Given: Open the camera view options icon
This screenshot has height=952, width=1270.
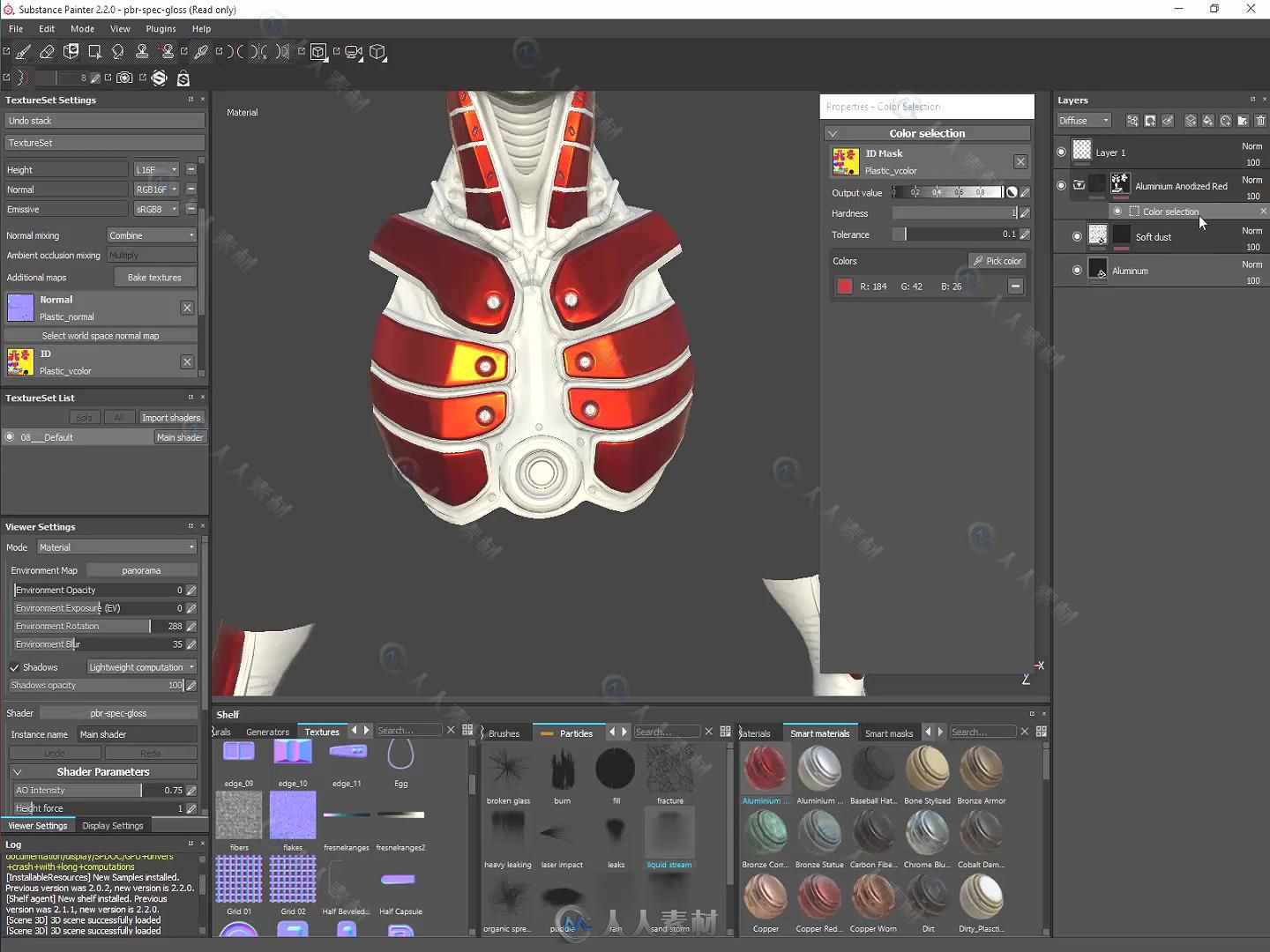Looking at the screenshot, I should tap(354, 52).
